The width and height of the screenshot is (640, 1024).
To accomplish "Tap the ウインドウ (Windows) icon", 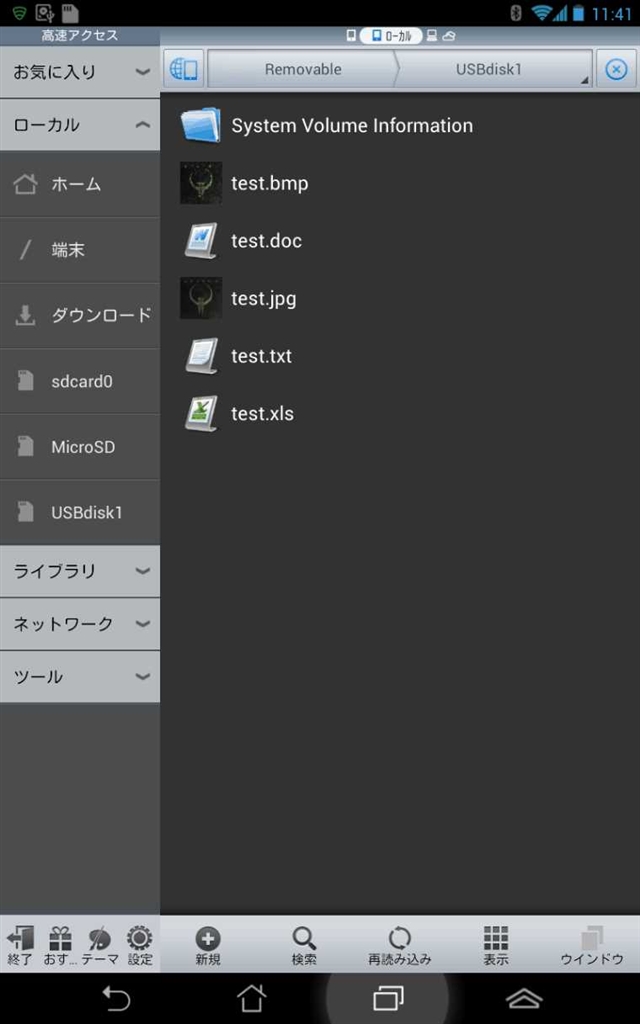I will 592,943.
